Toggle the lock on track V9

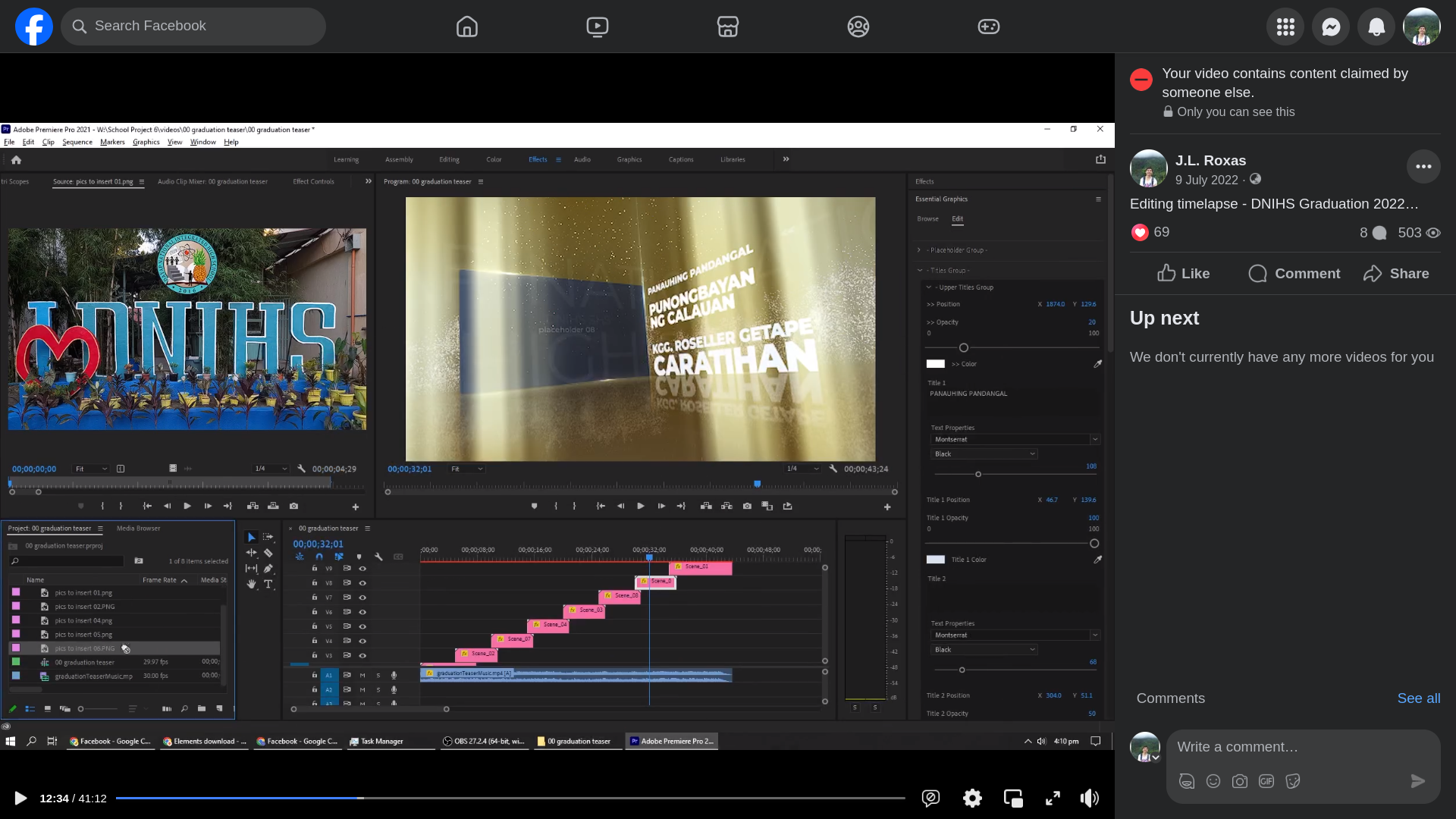pos(315,568)
